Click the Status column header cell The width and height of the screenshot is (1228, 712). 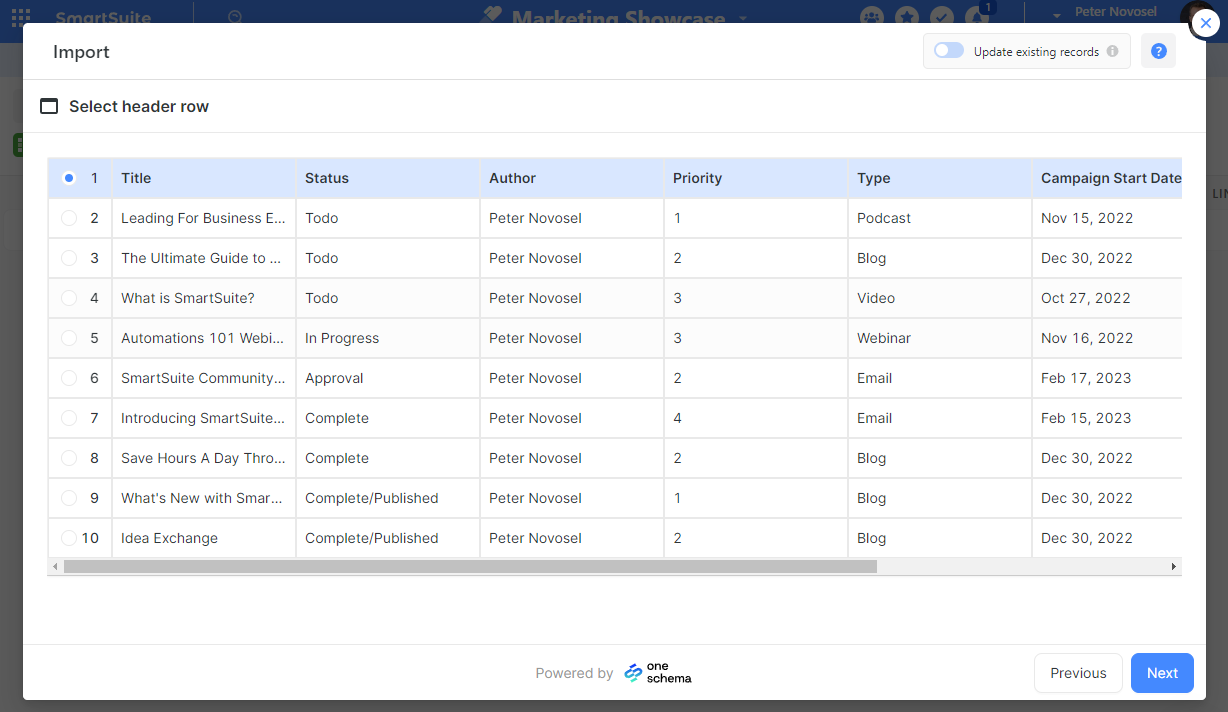coord(388,178)
